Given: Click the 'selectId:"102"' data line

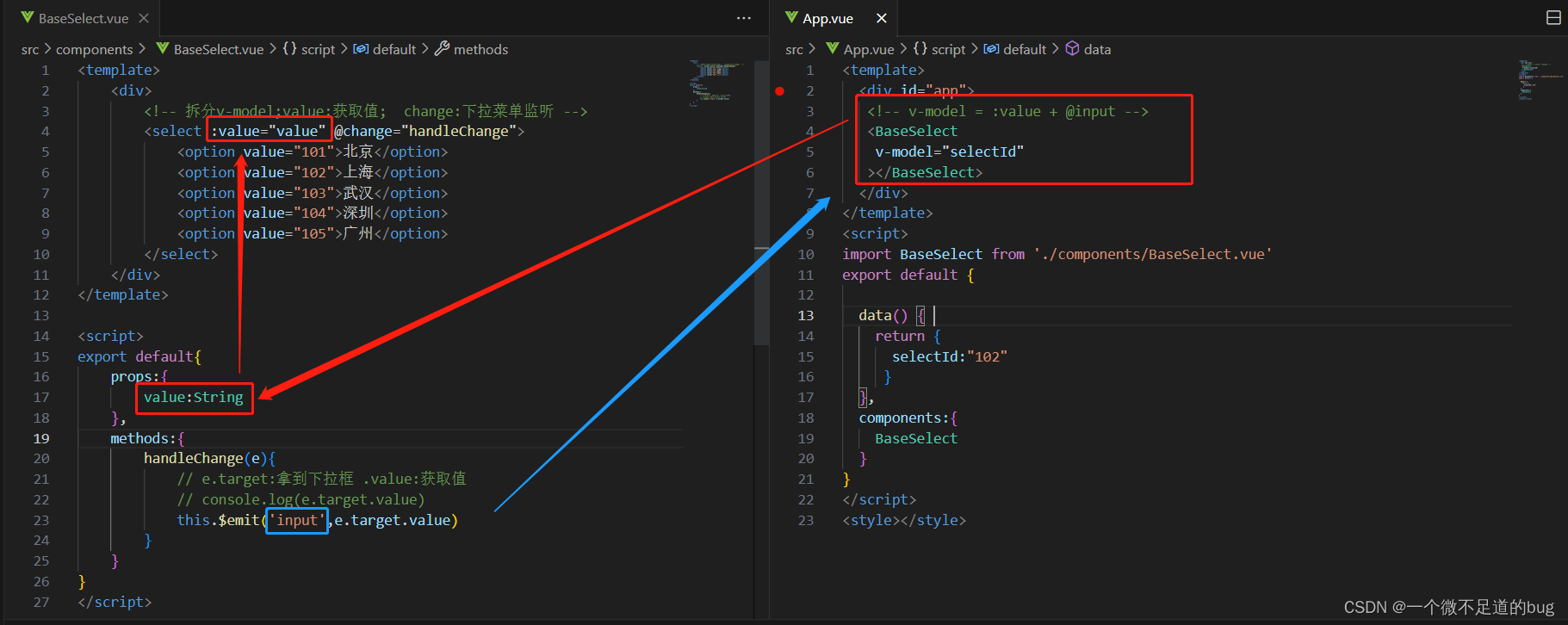Looking at the screenshot, I should click(x=950, y=356).
